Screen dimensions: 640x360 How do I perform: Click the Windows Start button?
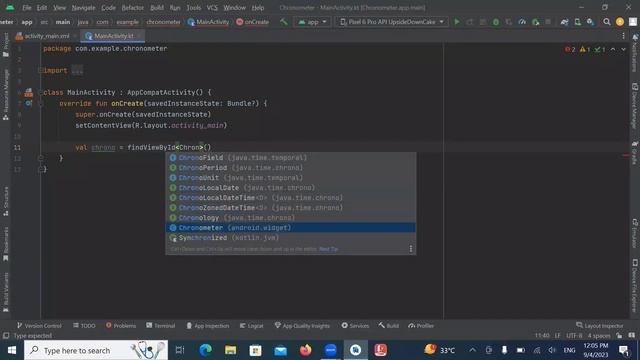(x=12, y=350)
